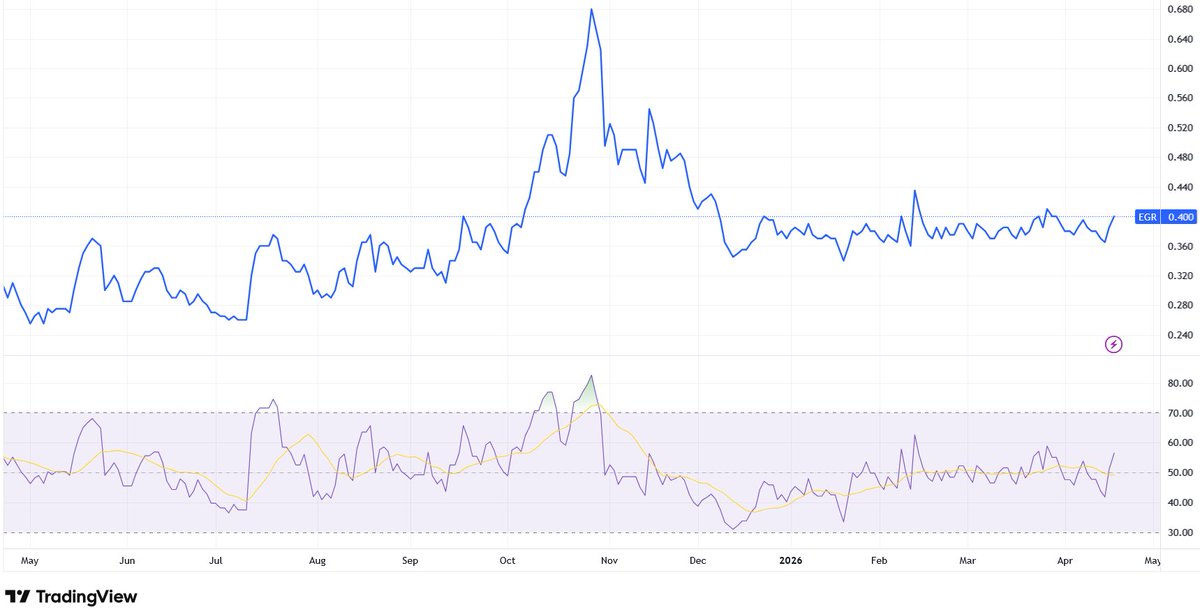1200x612 pixels.
Task: Click the Apr label on time axis
Action: (1065, 562)
